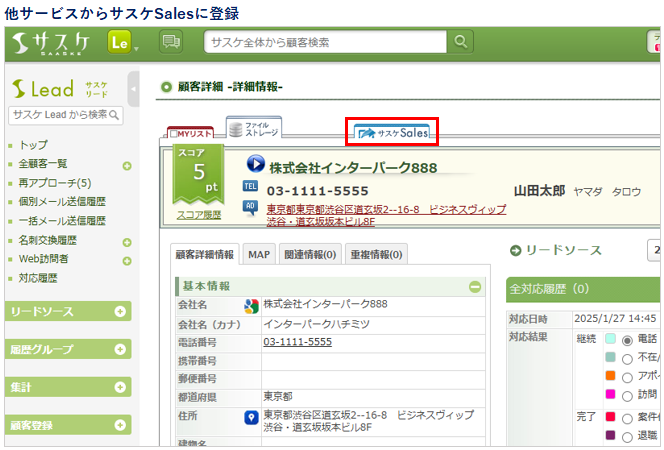Switch to the MAP tab
Image resolution: width=664 pixels, height=450 pixels.
click(259, 254)
